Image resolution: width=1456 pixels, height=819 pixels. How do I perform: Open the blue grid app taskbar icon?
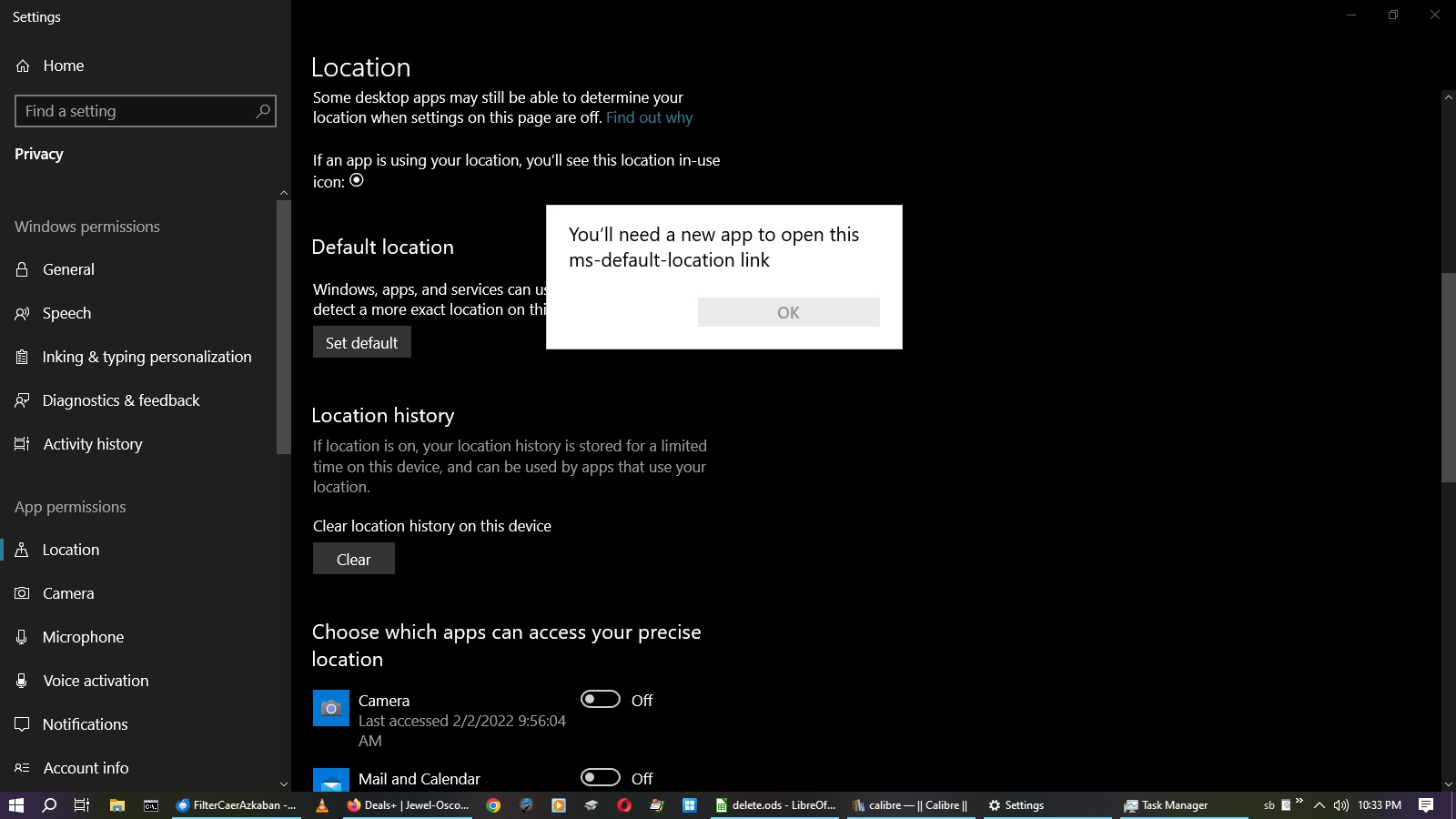tap(690, 805)
